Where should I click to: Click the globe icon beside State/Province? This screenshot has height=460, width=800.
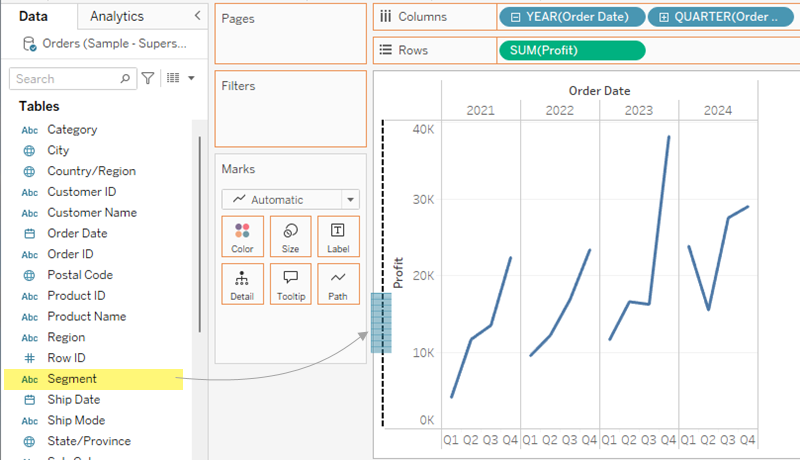[30, 442]
